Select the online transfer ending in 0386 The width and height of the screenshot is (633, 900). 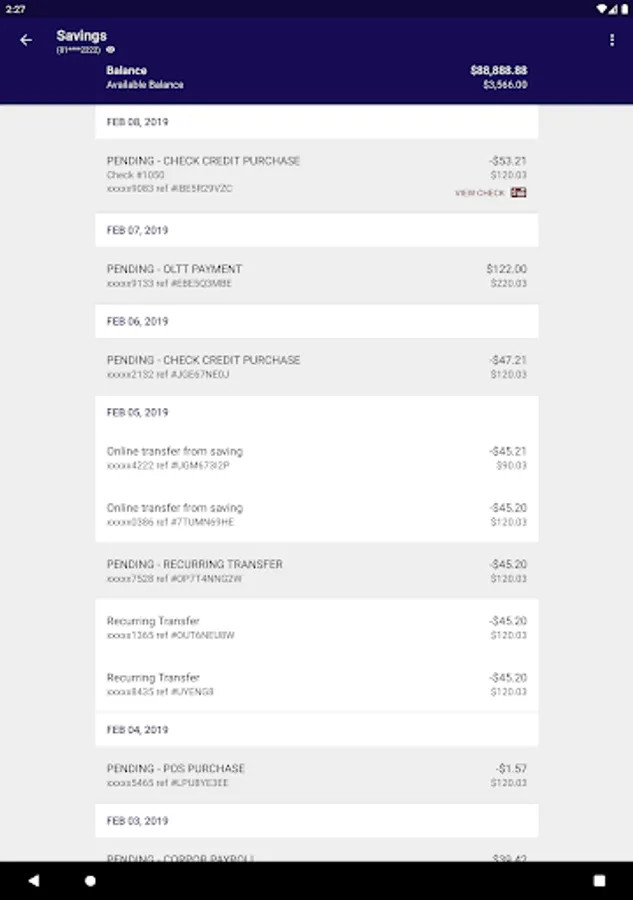coord(316,515)
